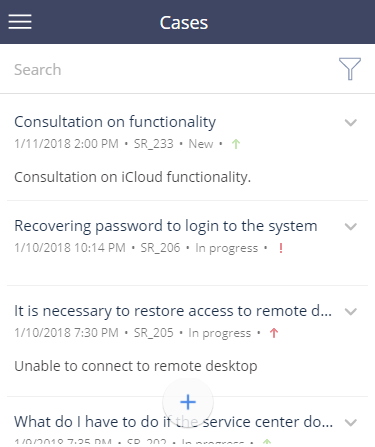
Task: Focus the Search input field
Action: click(x=173, y=70)
